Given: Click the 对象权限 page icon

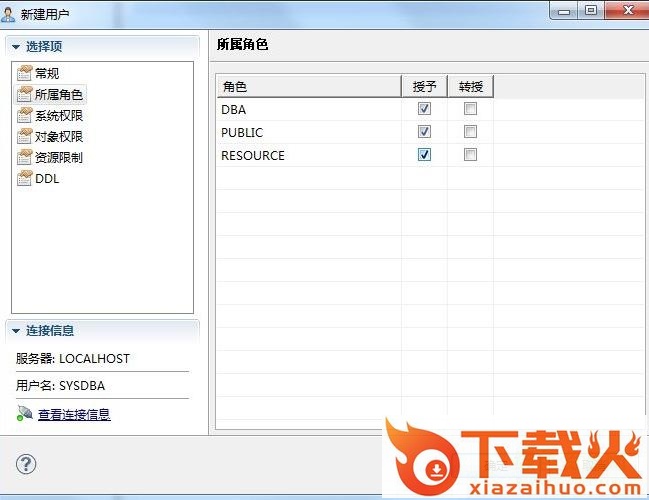Looking at the screenshot, I should click(24, 136).
